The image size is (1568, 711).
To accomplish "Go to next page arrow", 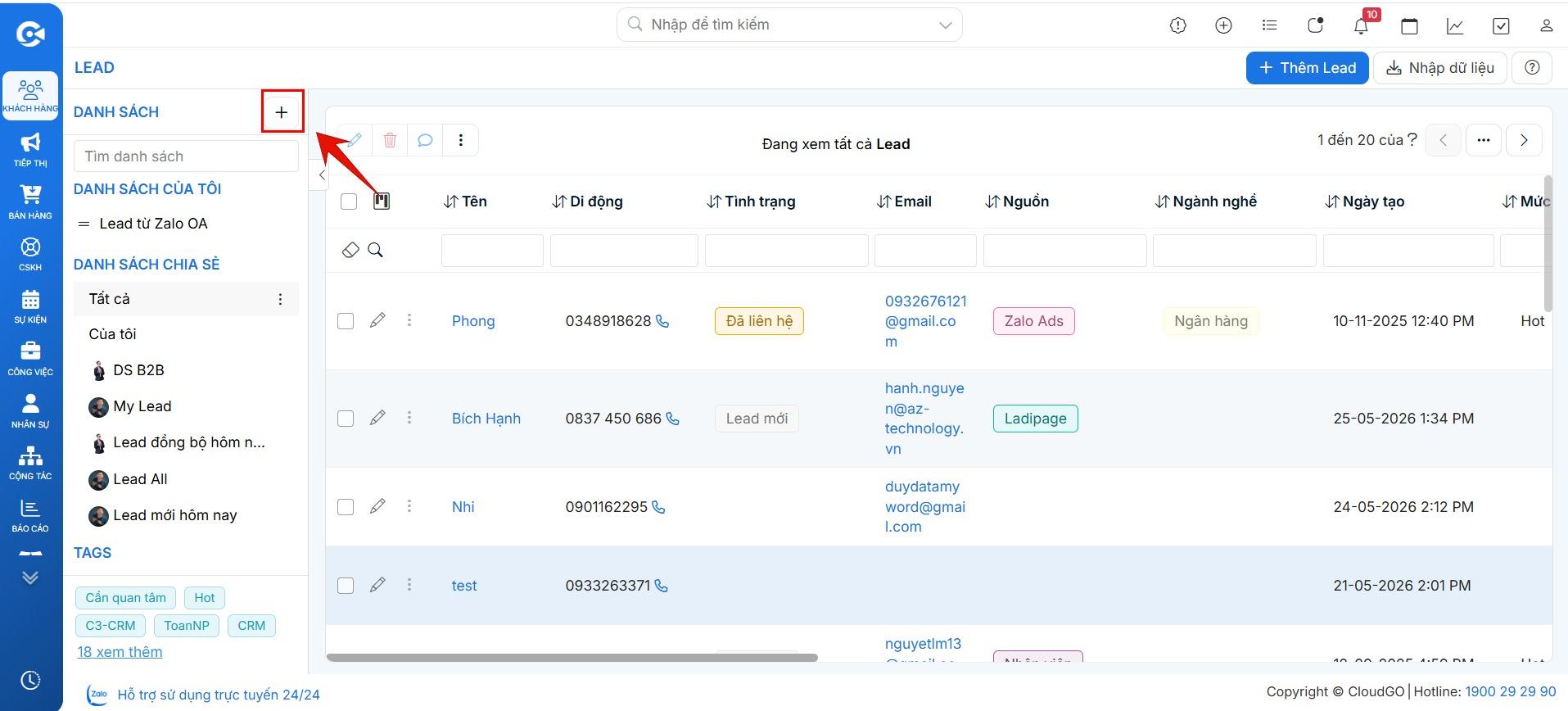I will click(x=1524, y=140).
